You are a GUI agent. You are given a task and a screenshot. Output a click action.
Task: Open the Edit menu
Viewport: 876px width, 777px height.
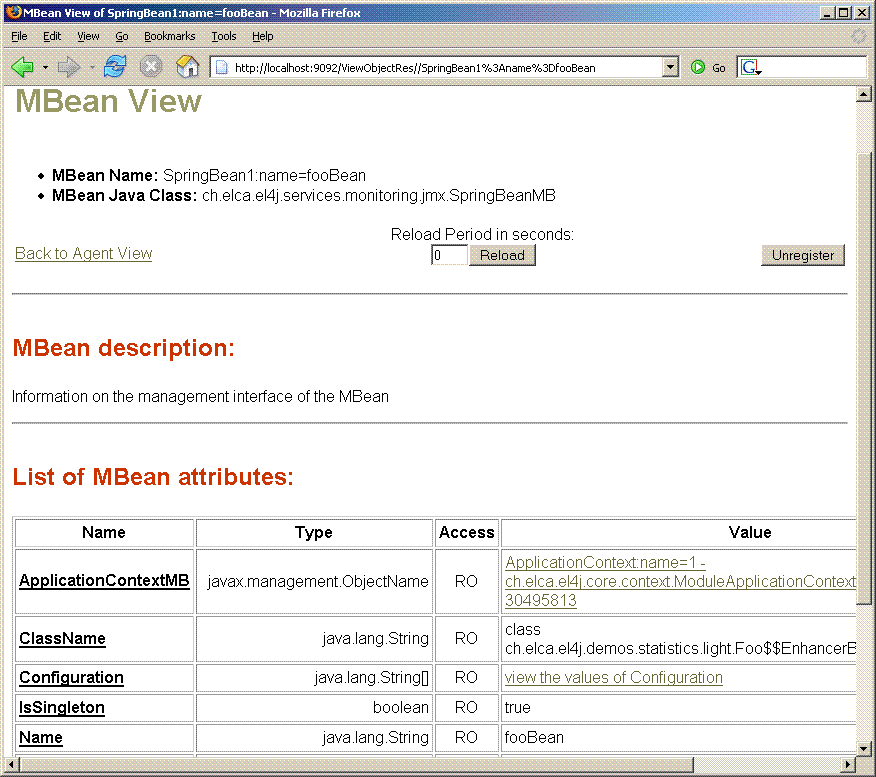coord(52,36)
